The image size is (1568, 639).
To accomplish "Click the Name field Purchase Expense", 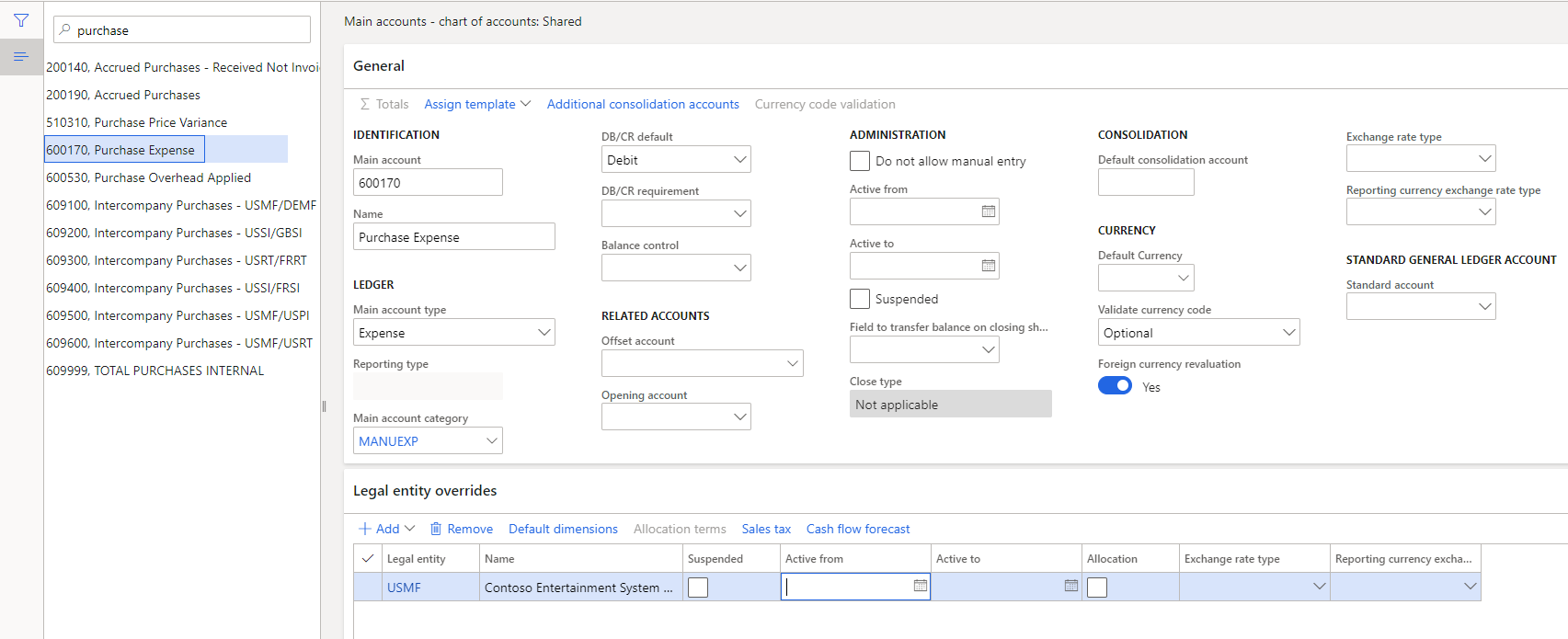I will point(454,236).
